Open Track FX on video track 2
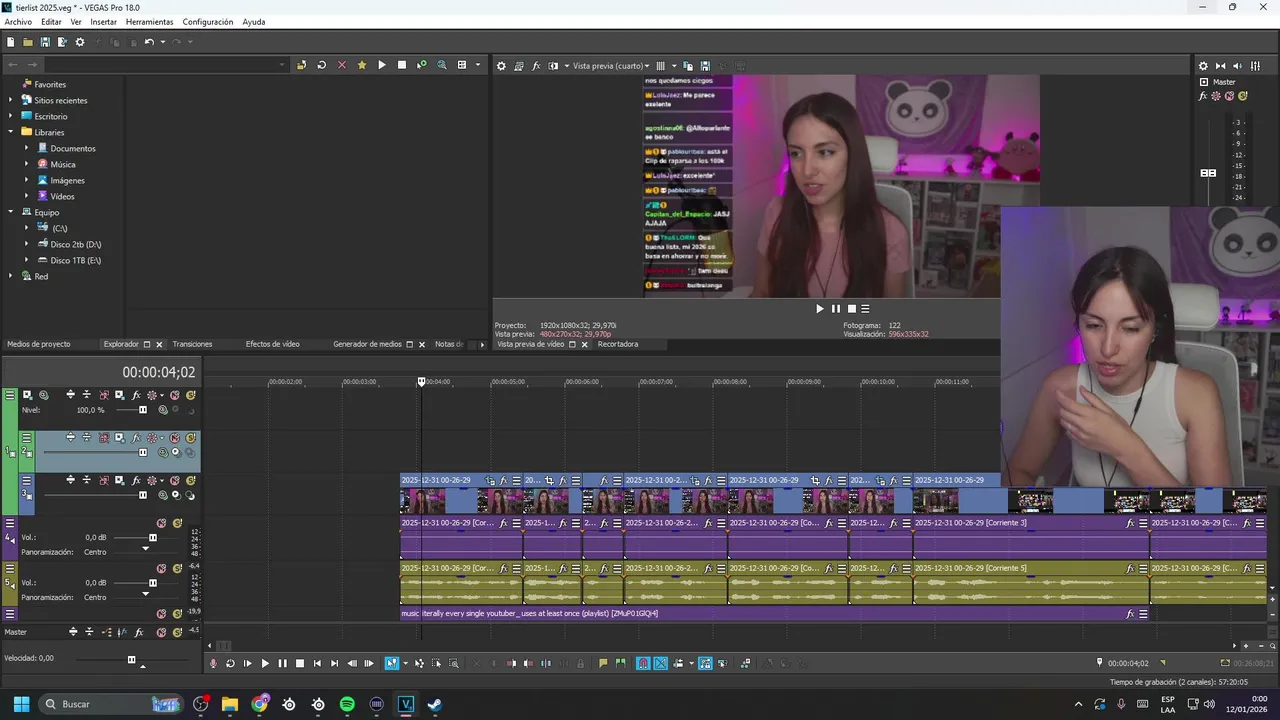 click(x=135, y=438)
